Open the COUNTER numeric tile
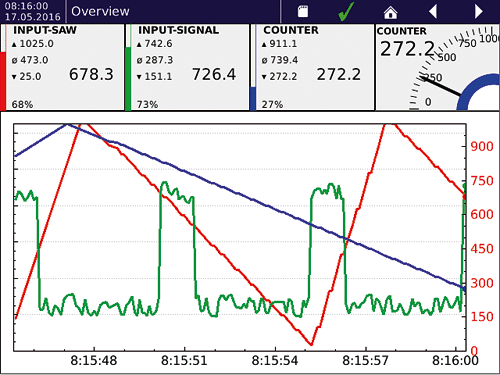Viewport: 500px width, 375px height. [312, 67]
